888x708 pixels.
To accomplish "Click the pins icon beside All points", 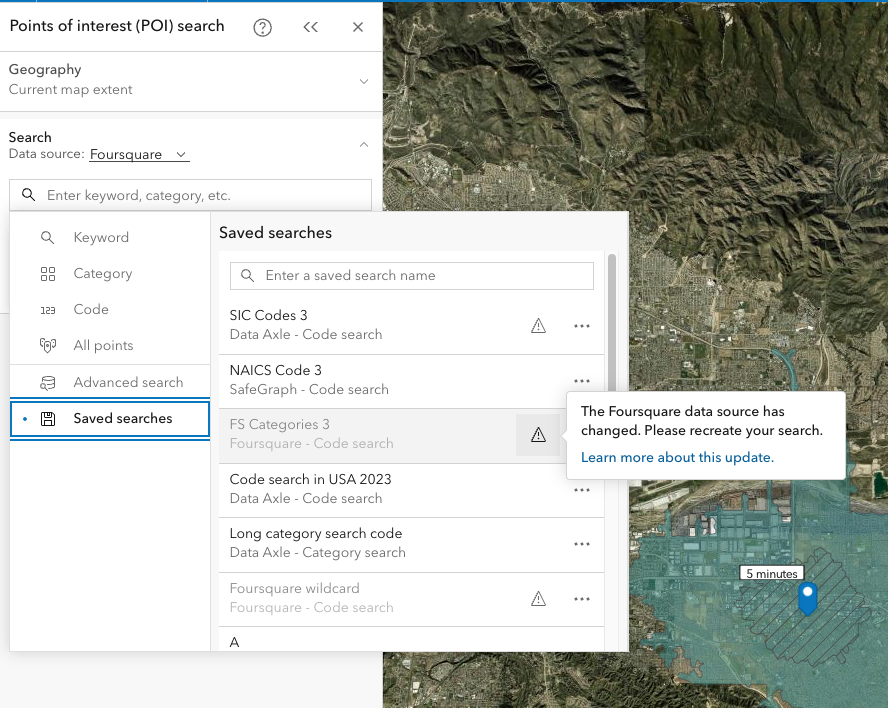I will pyautogui.click(x=47, y=345).
